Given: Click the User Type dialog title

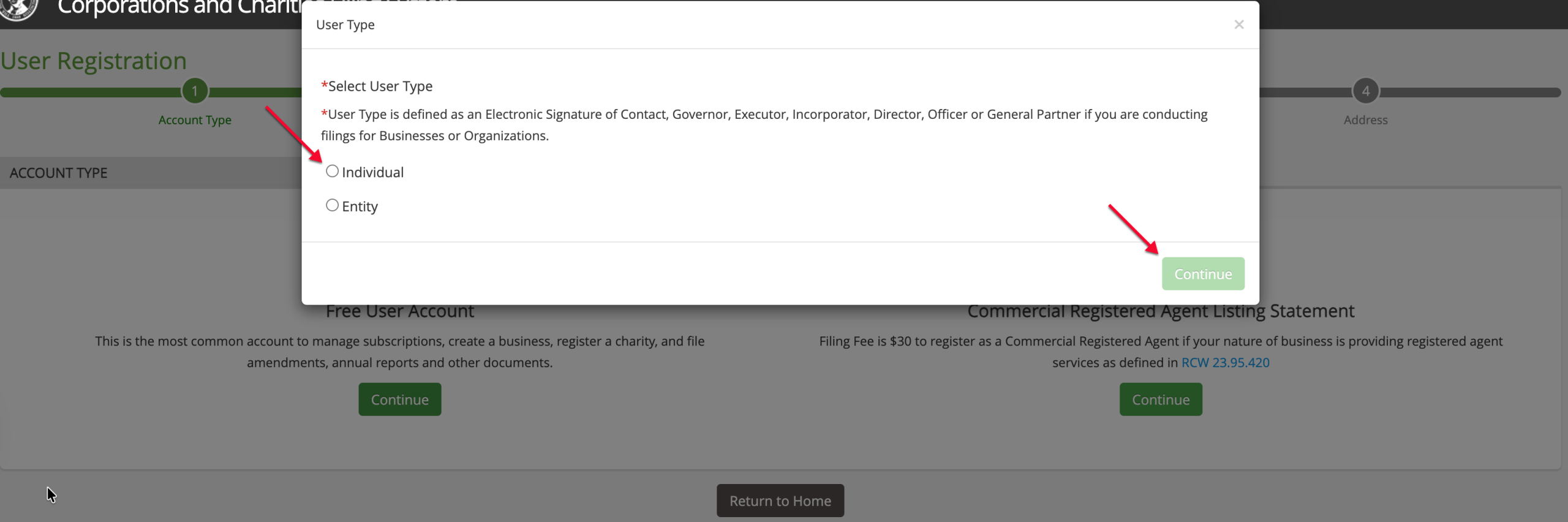Looking at the screenshot, I should 345,25.
